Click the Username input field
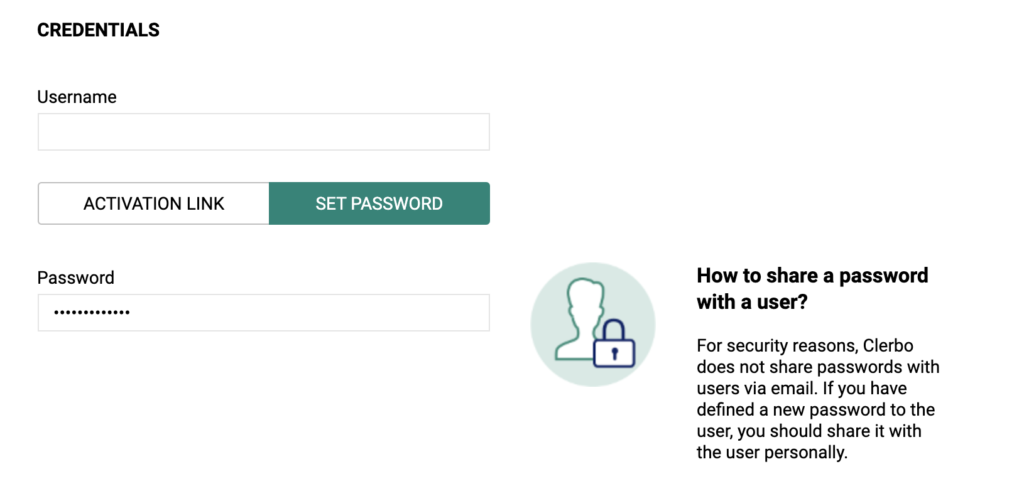The image size is (1024, 501). [x=263, y=132]
